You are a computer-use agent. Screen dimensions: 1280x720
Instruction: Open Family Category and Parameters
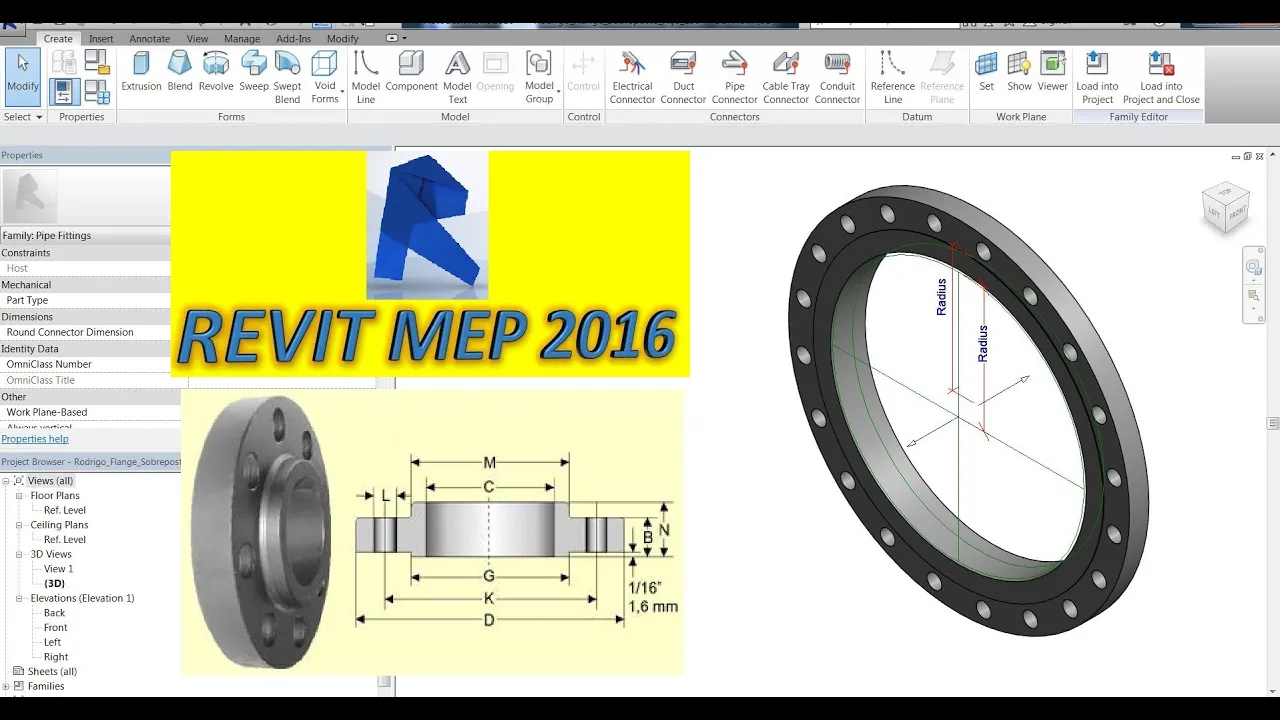pos(97,61)
